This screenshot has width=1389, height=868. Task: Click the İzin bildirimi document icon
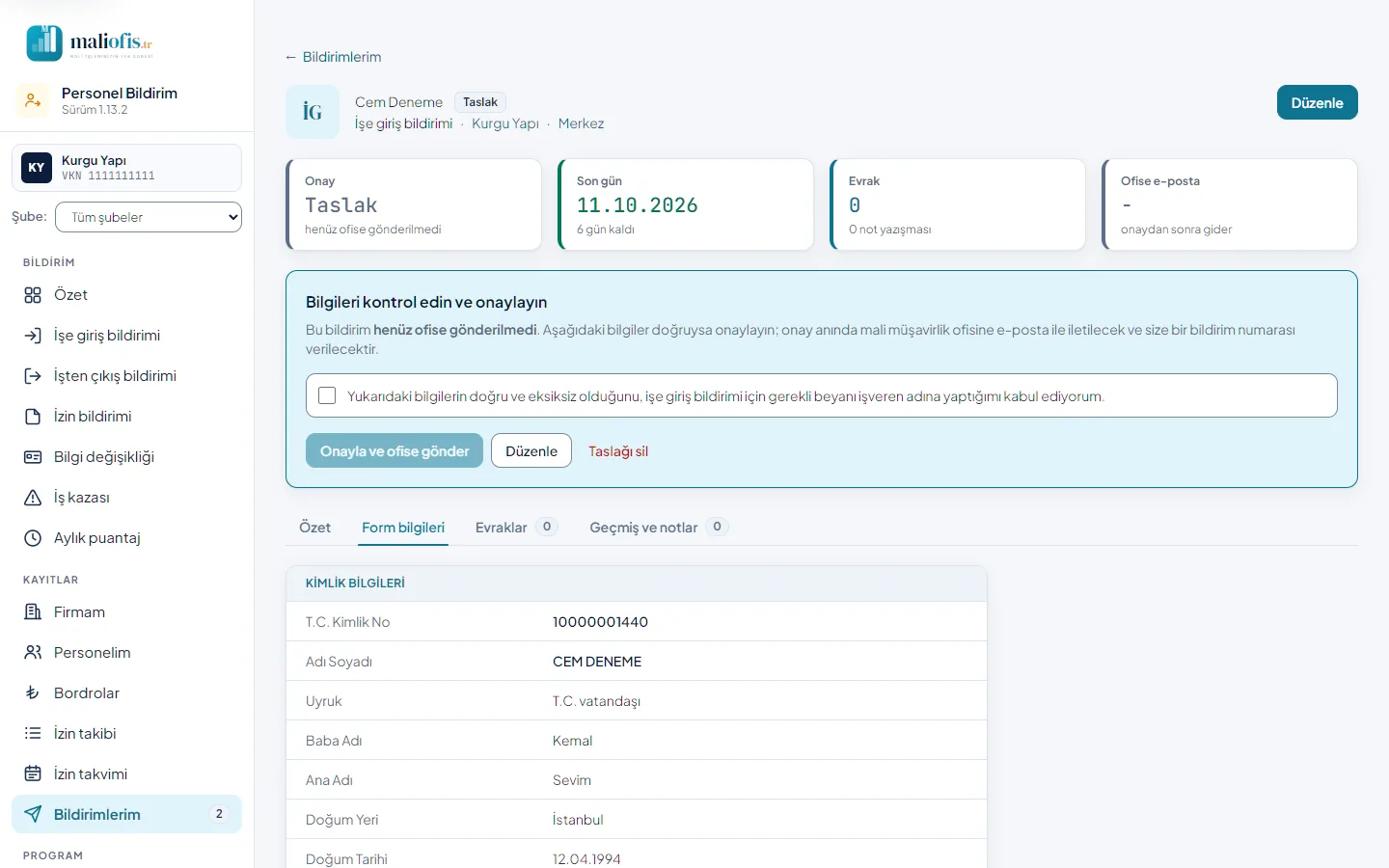point(33,417)
